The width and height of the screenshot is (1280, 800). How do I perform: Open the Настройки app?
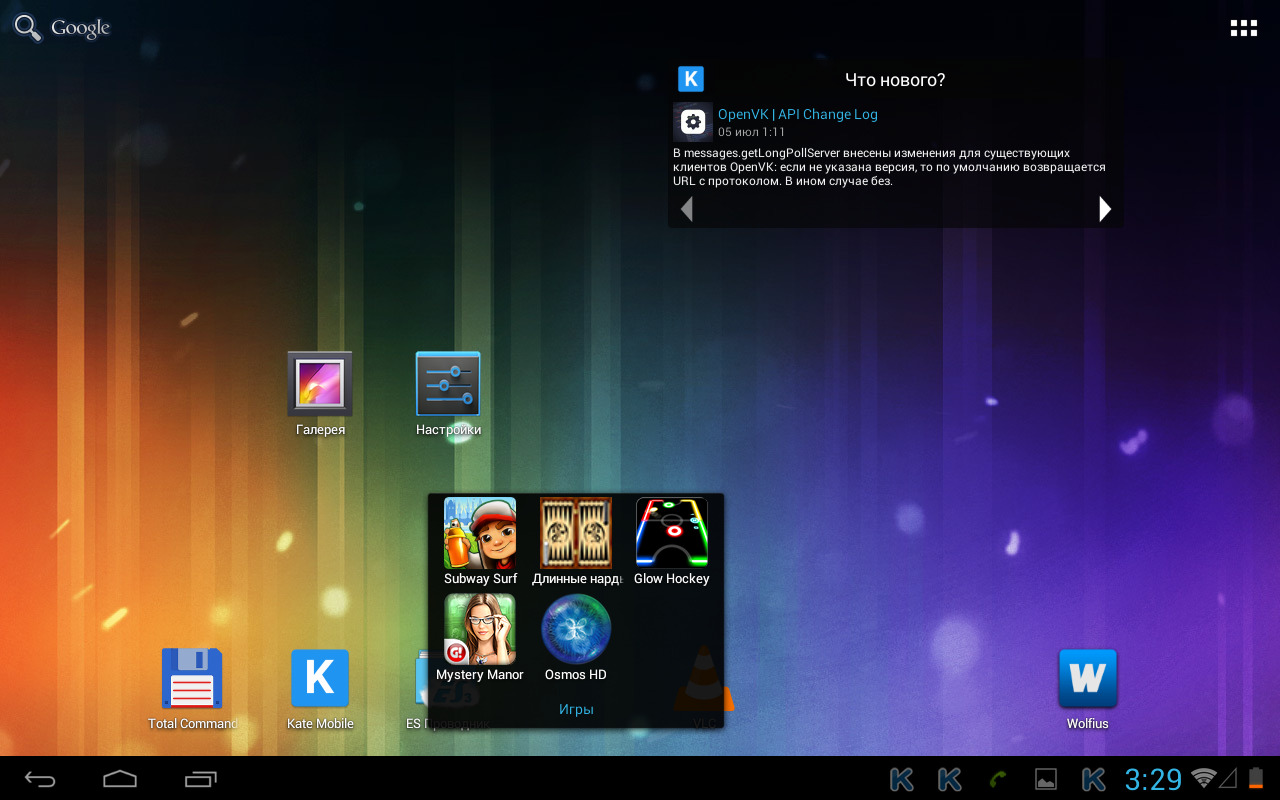(x=448, y=394)
